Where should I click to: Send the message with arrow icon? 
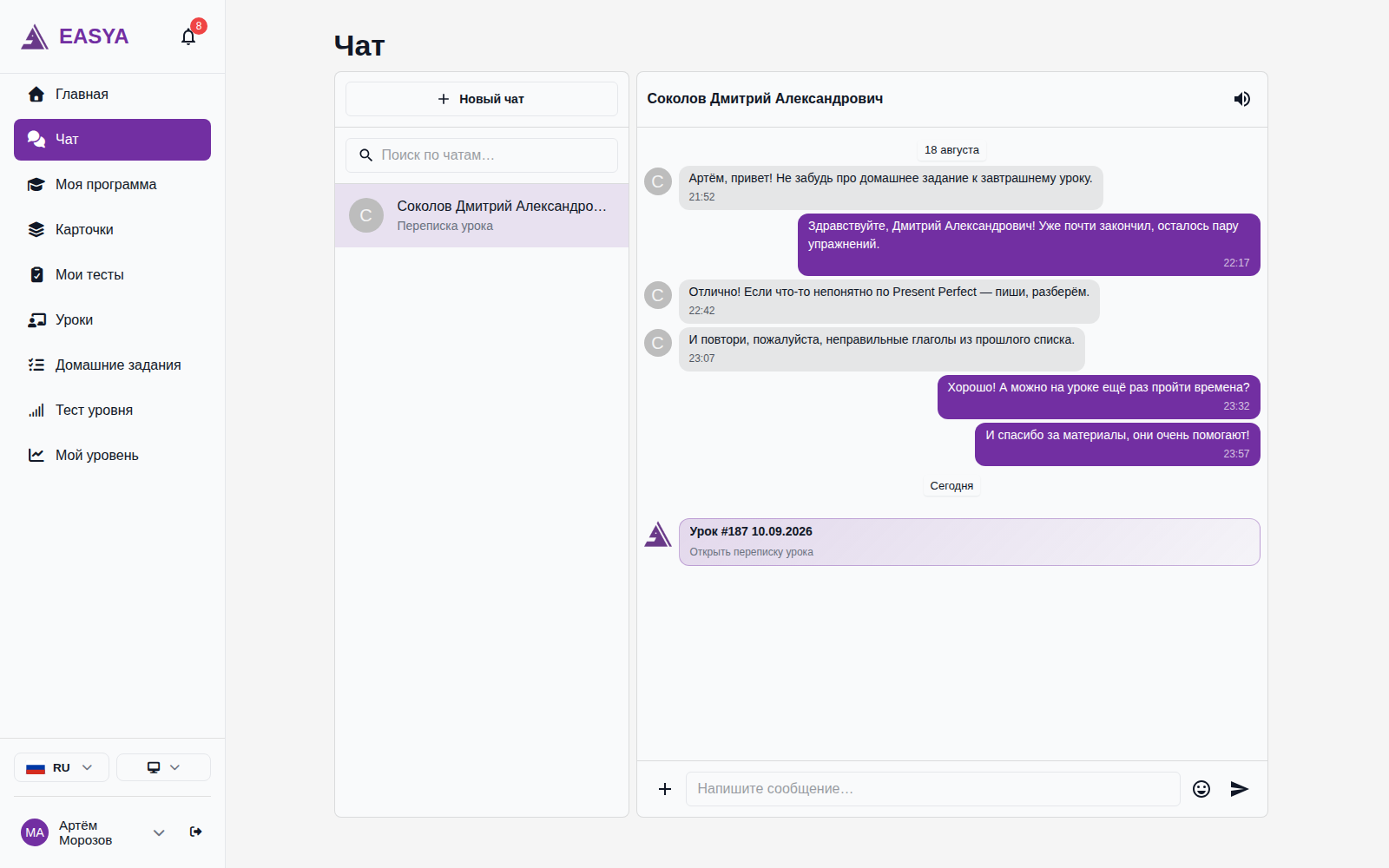point(1240,789)
